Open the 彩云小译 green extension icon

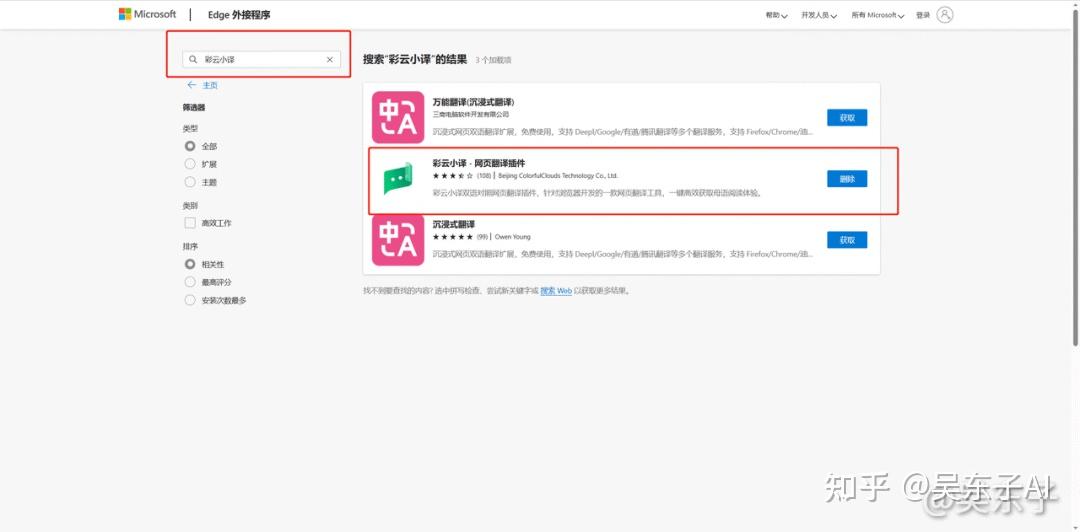coord(398,178)
